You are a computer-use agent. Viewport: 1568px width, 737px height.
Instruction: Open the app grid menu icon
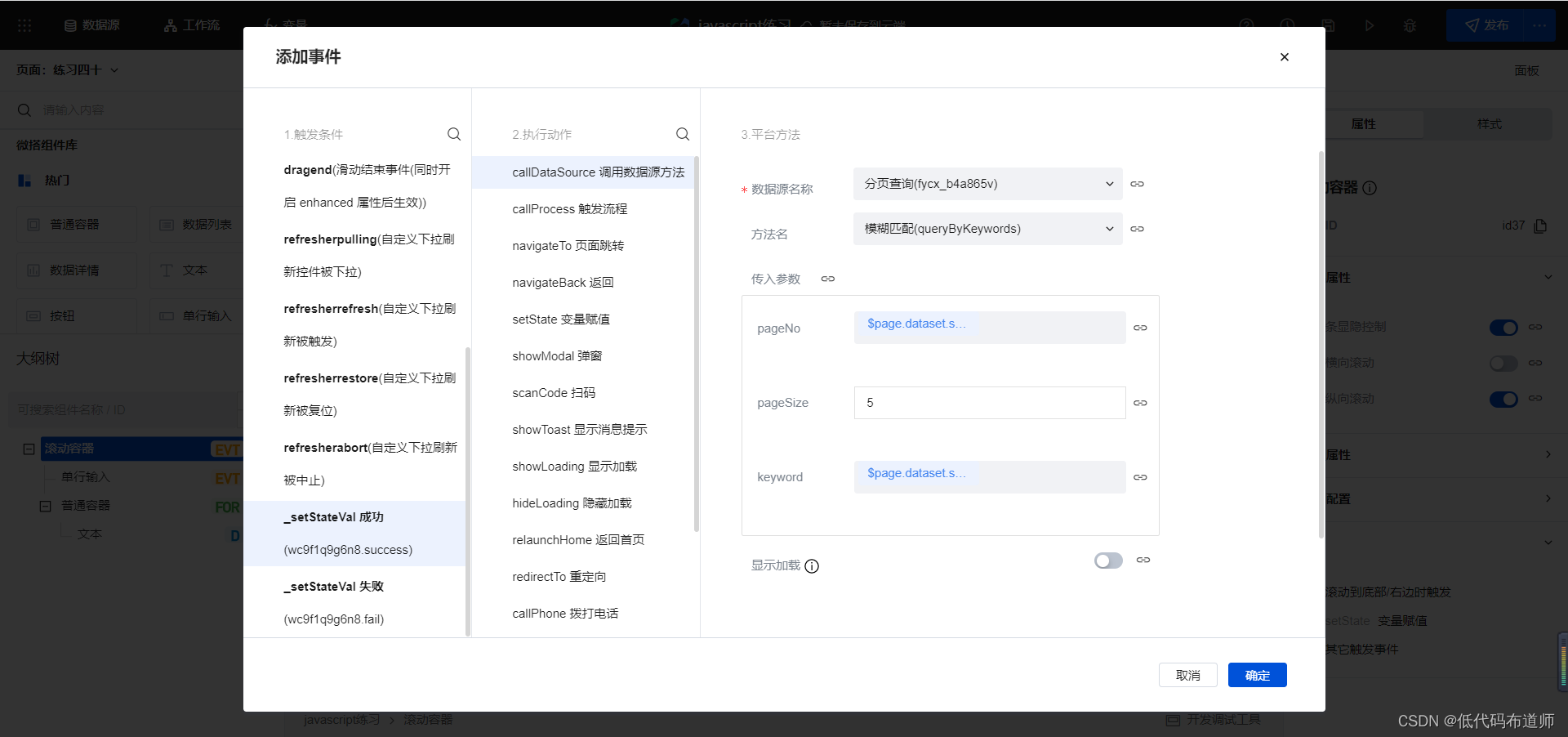tap(24, 25)
